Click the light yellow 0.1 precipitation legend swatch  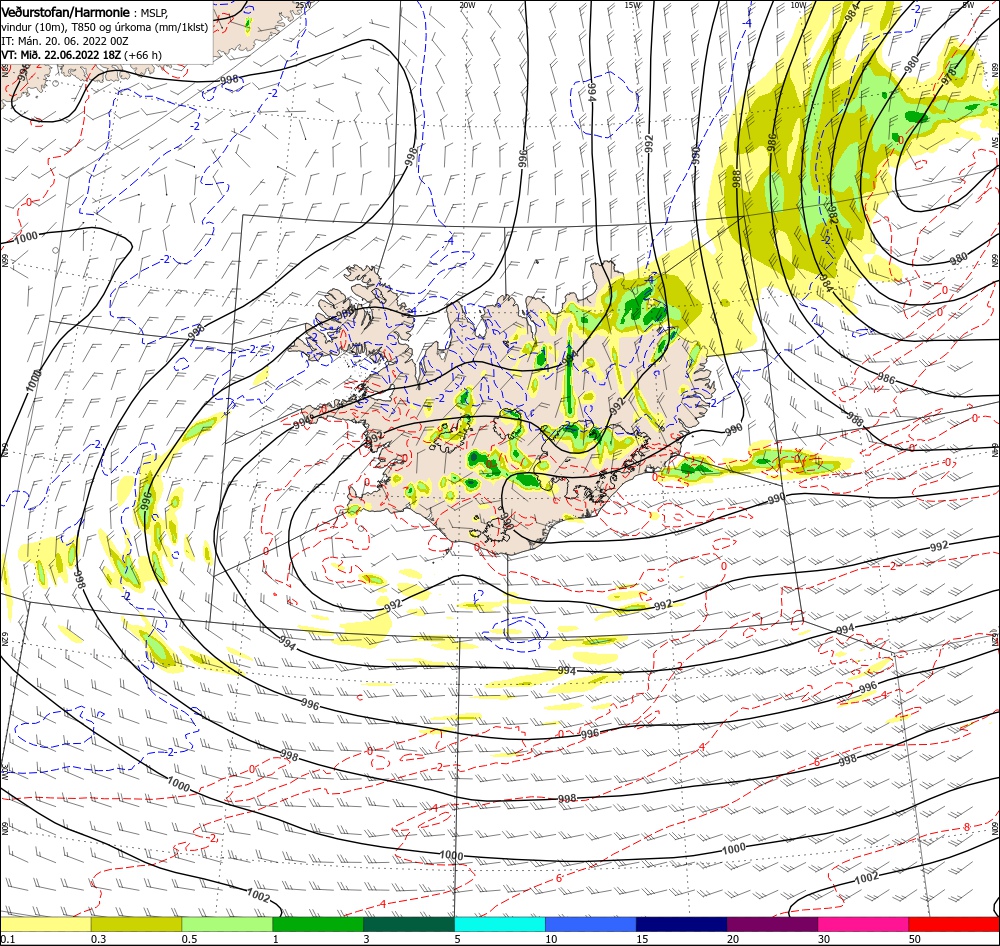(x=46, y=924)
